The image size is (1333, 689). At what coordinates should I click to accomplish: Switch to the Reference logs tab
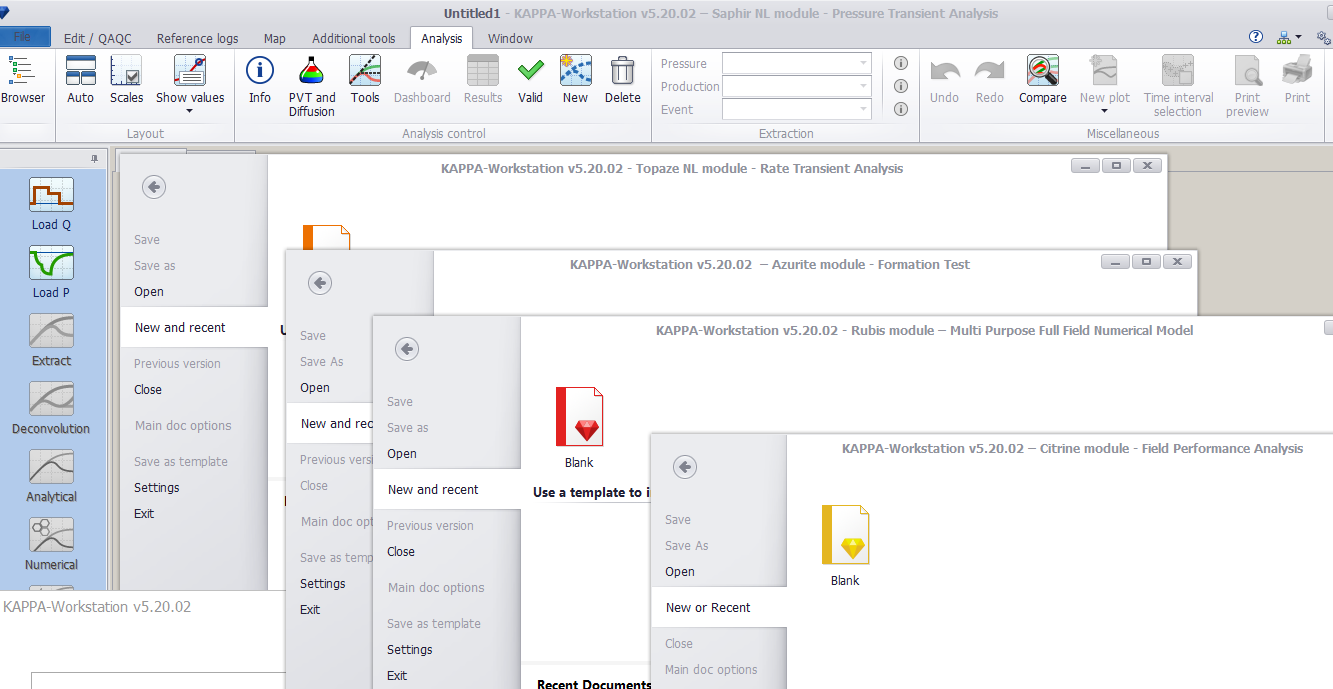198,38
